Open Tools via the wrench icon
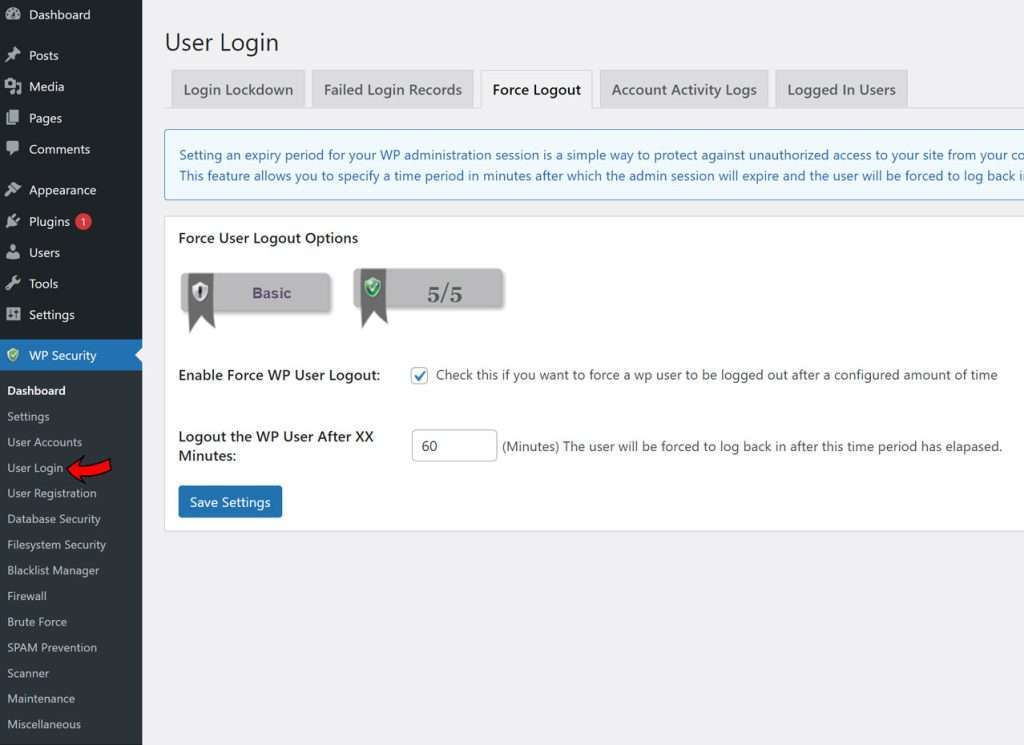The height and width of the screenshot is (745, 1024). tap(12, 283)
